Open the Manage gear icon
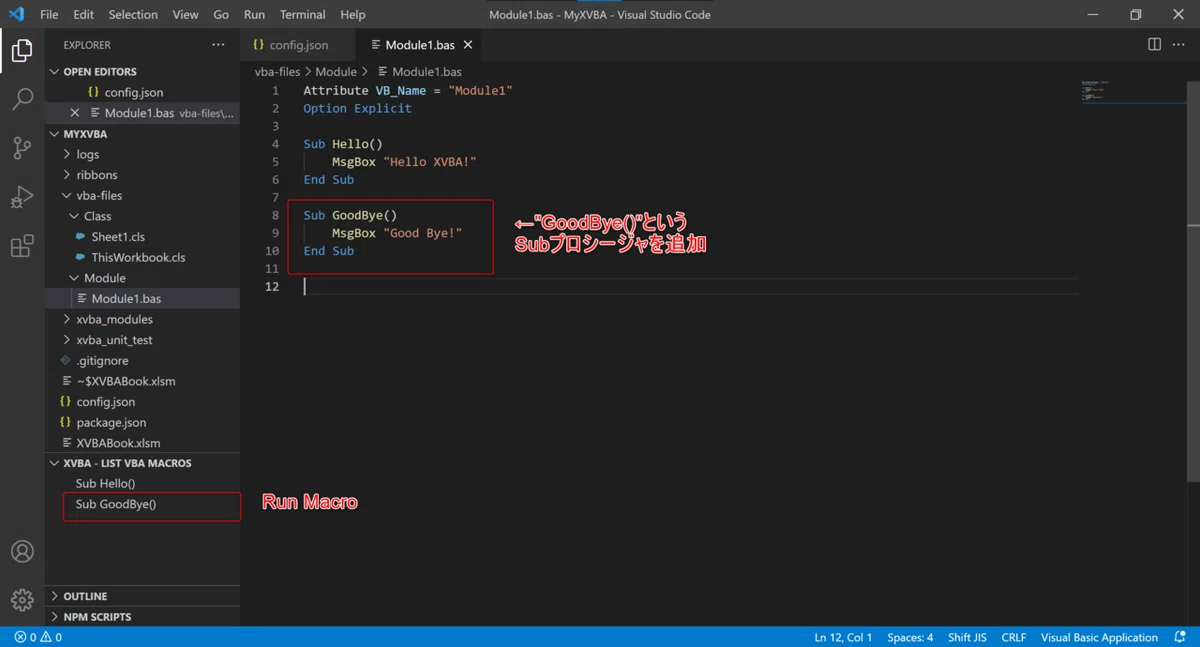 click(22, 600)
